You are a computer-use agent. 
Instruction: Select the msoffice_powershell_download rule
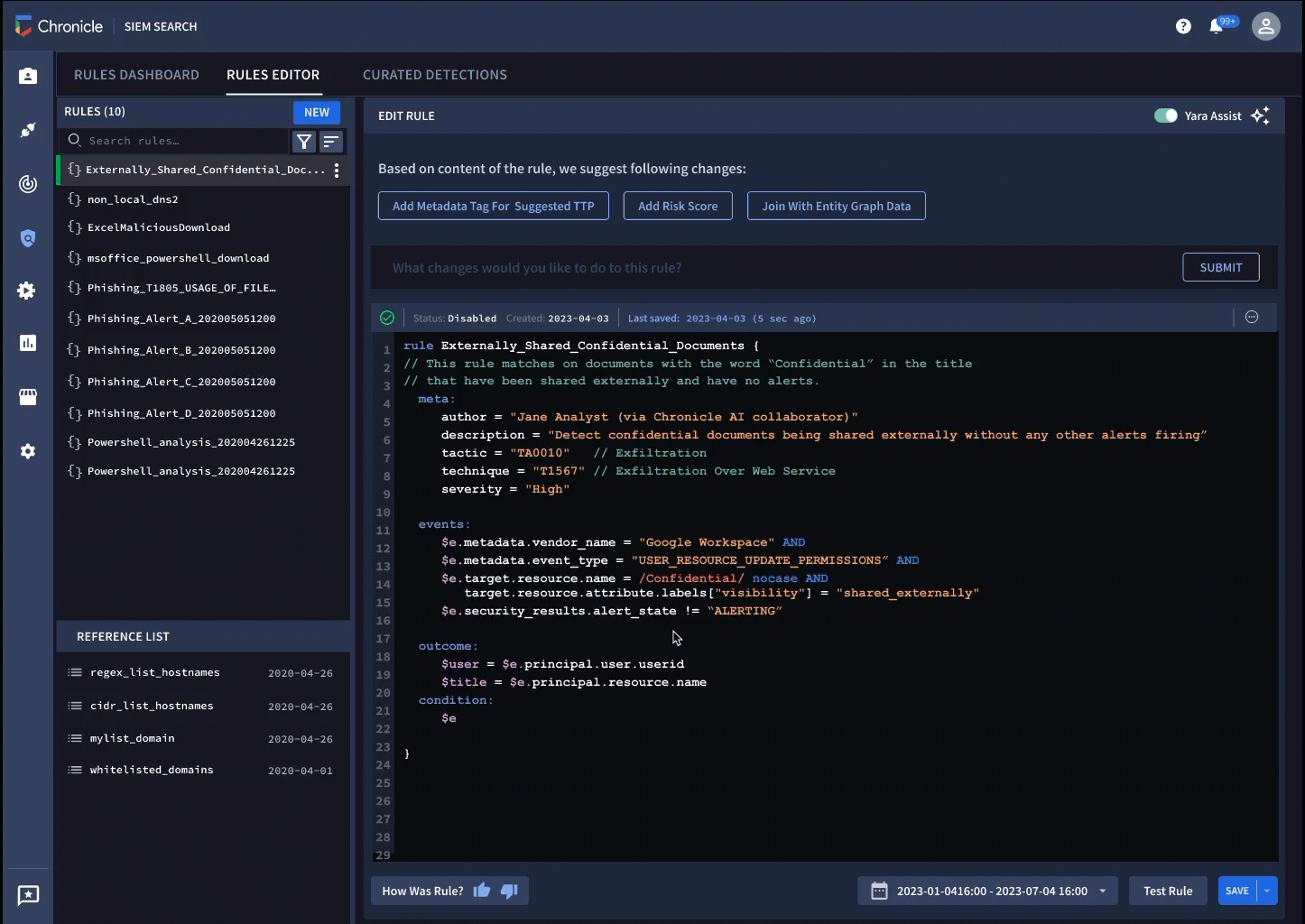[x=203, y=258]
